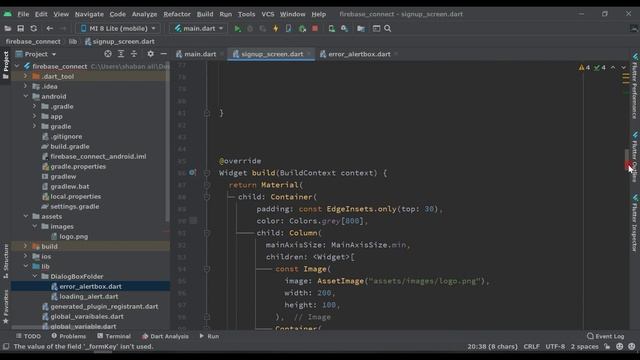The image size is (640, 360).
Task: Click the AVD Manager device icon
Action: (x=331, y=29)
